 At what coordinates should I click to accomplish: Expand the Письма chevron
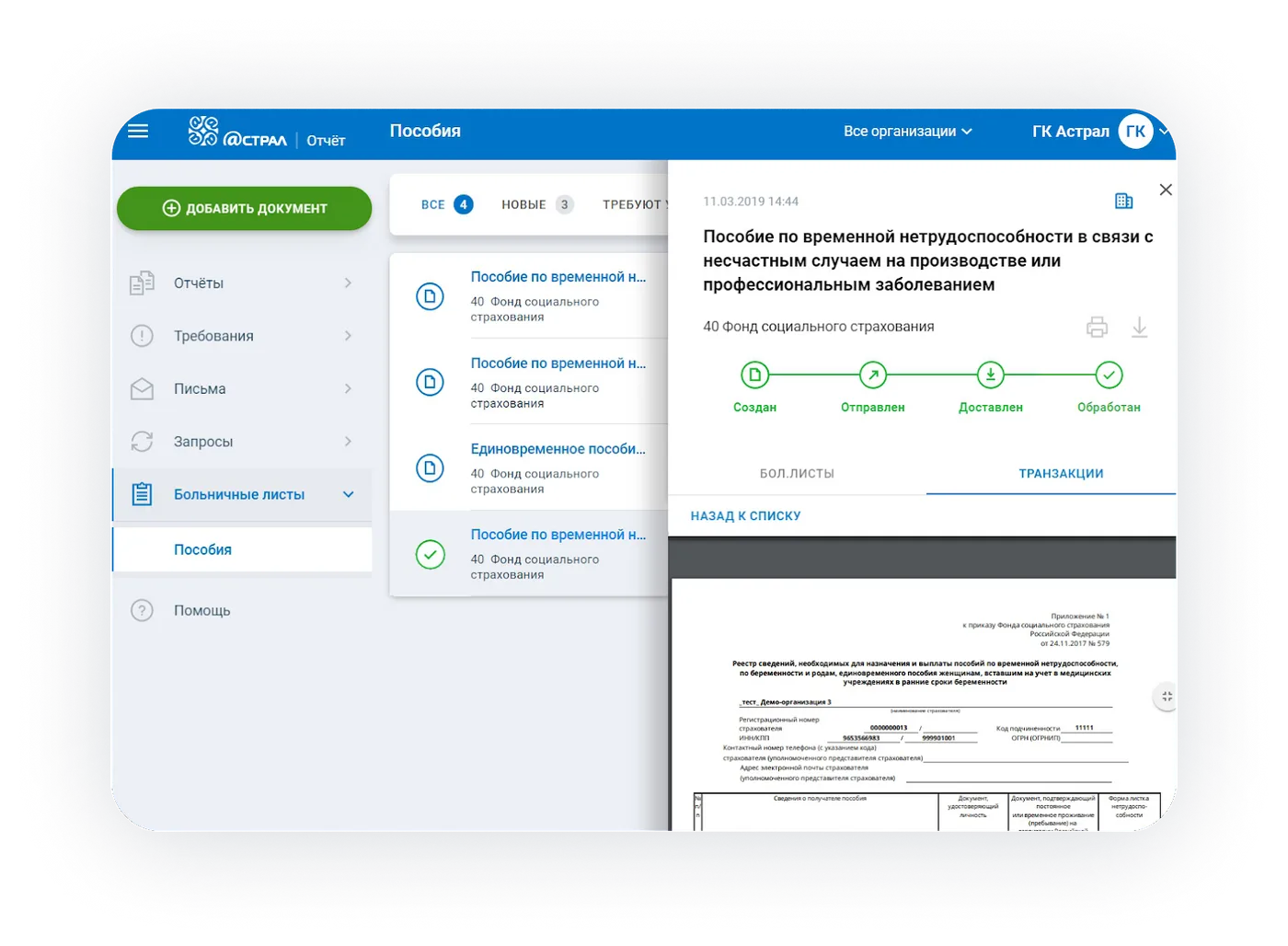348,388
